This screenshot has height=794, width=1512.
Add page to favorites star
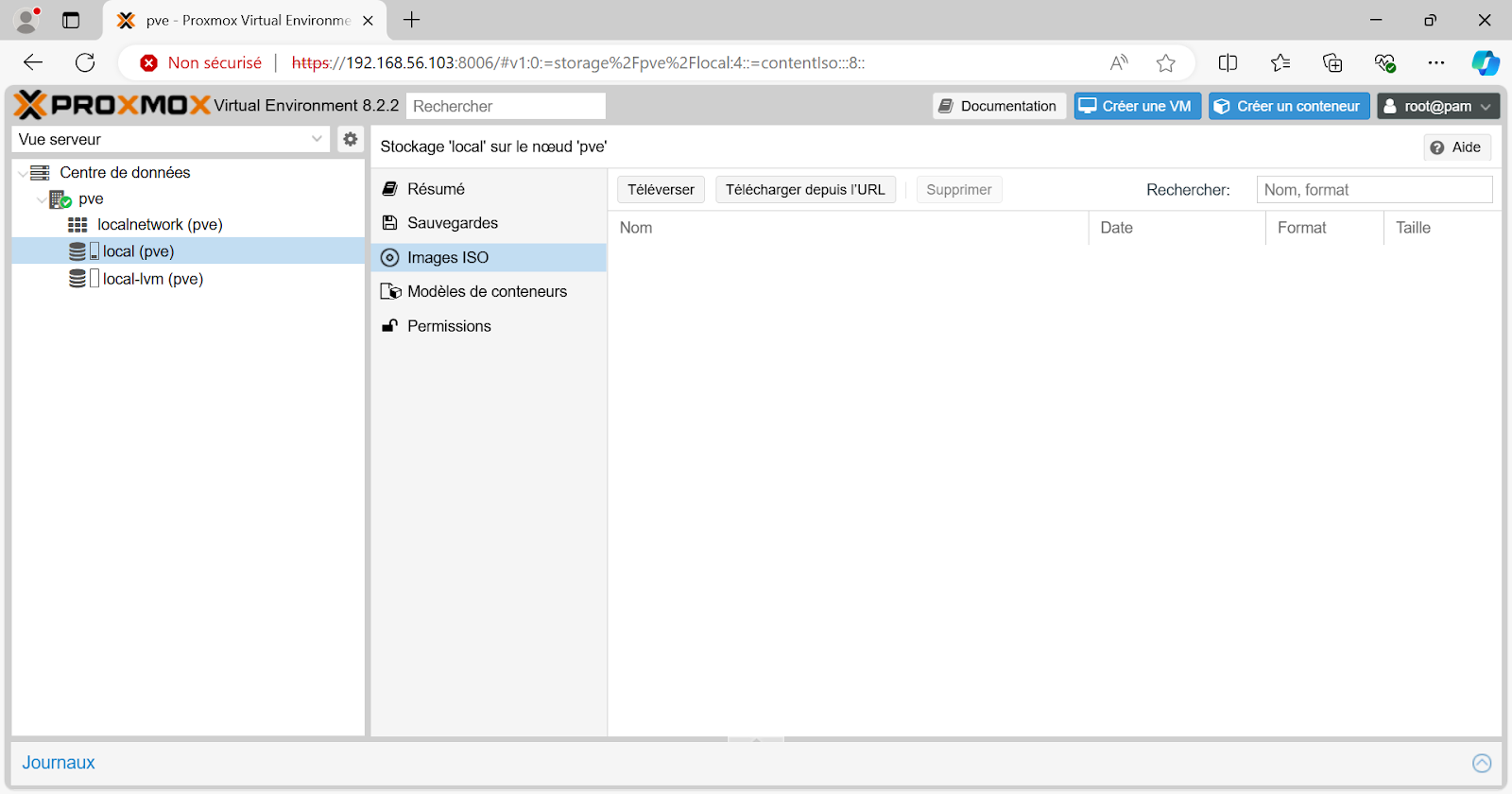tap(1166, 62)
